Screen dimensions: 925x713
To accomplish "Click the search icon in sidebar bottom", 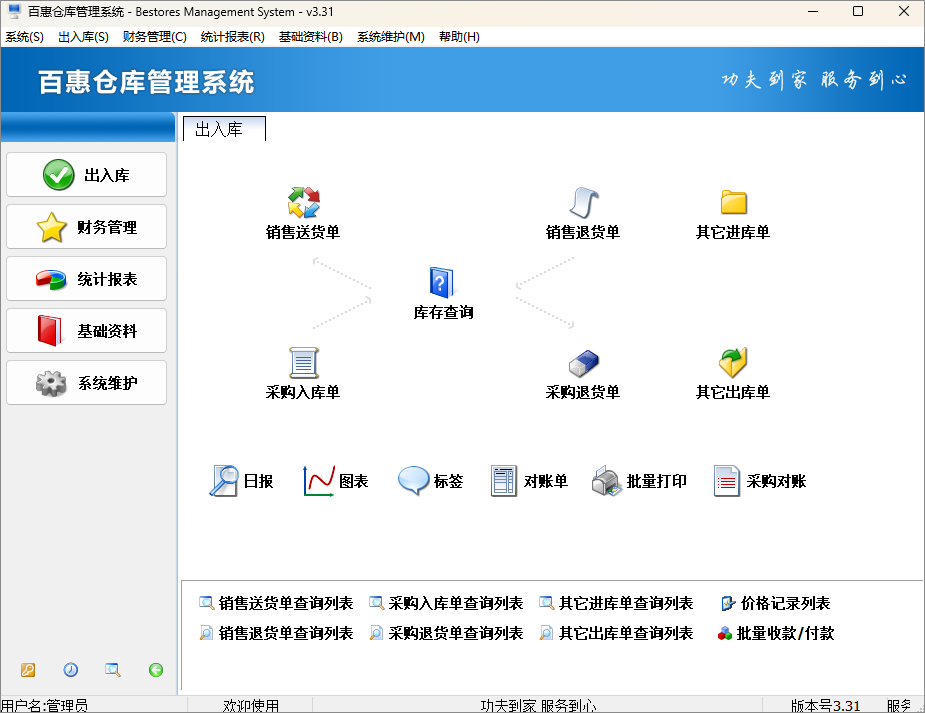I will (113, 670).
